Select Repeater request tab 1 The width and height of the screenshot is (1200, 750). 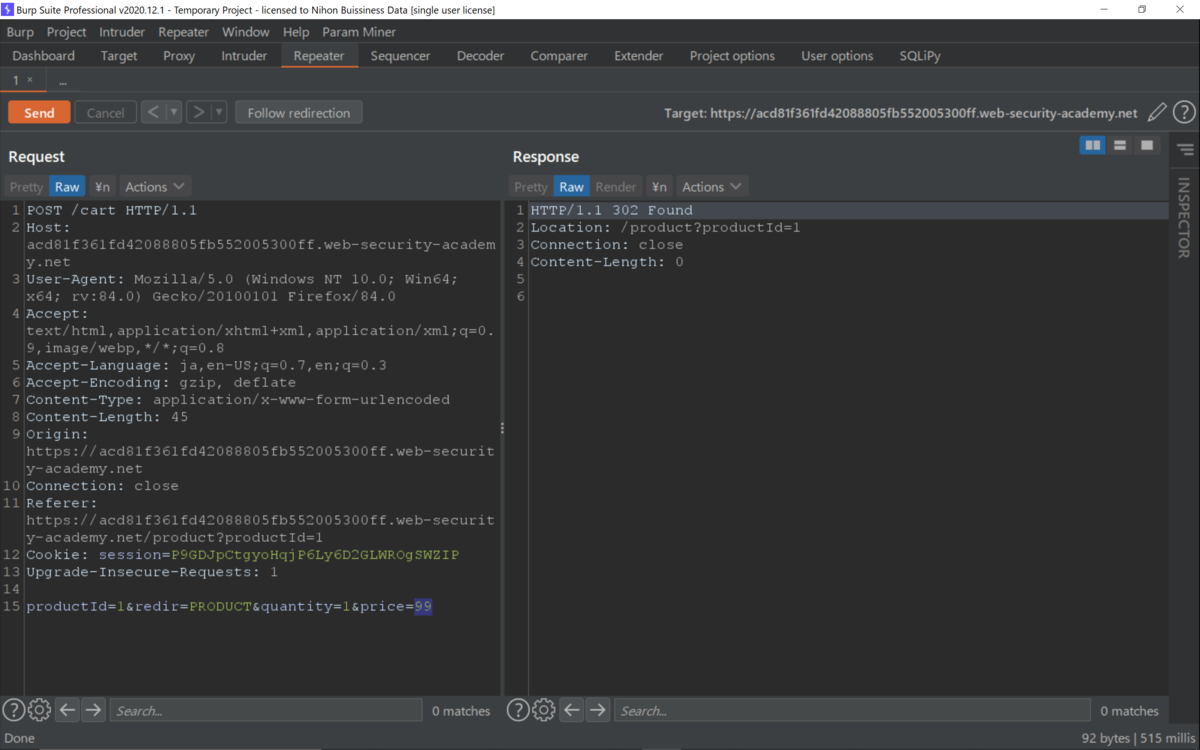click(x=16, y=80)
